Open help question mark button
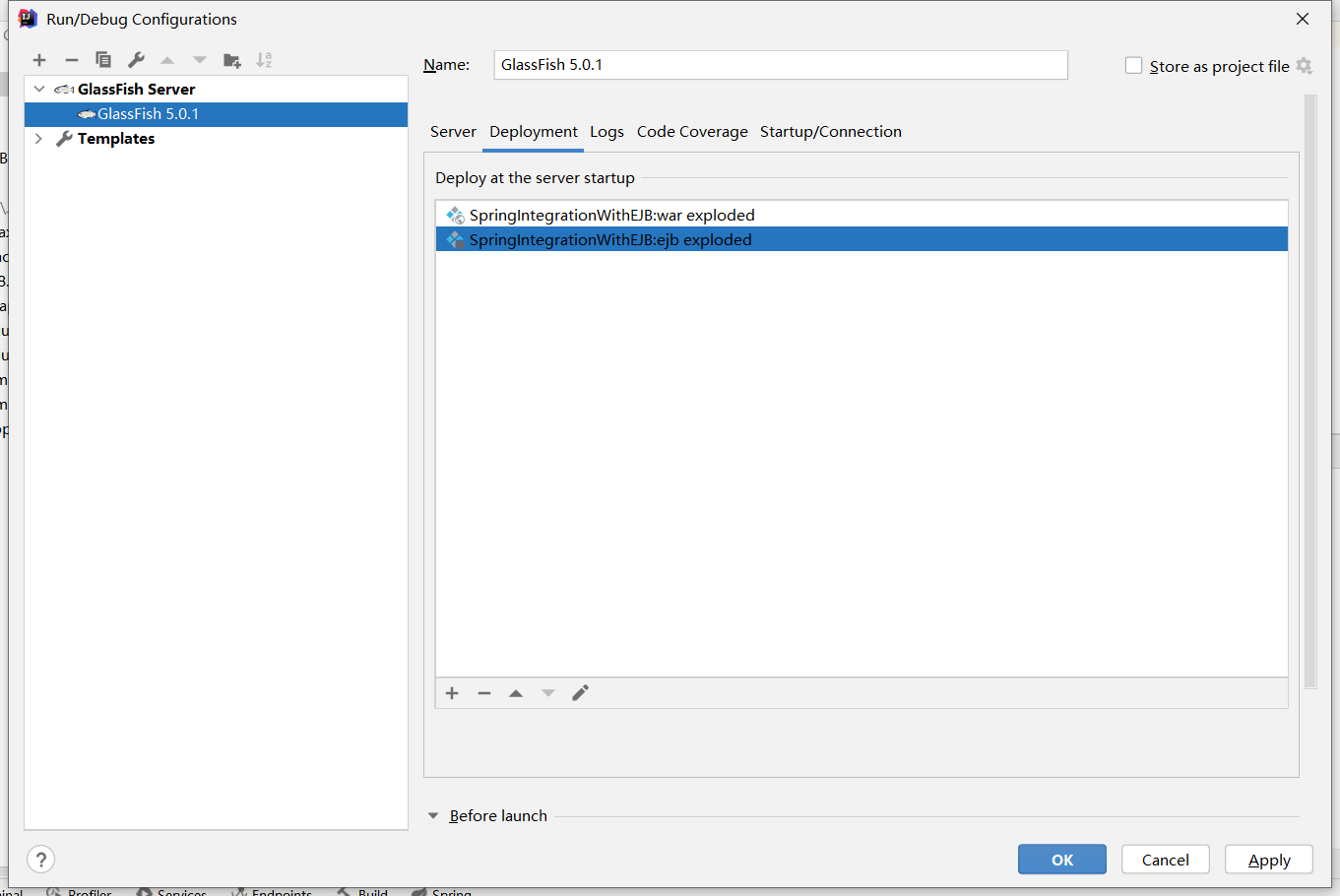Screen dimensions: 1340x896 (41, 860)
